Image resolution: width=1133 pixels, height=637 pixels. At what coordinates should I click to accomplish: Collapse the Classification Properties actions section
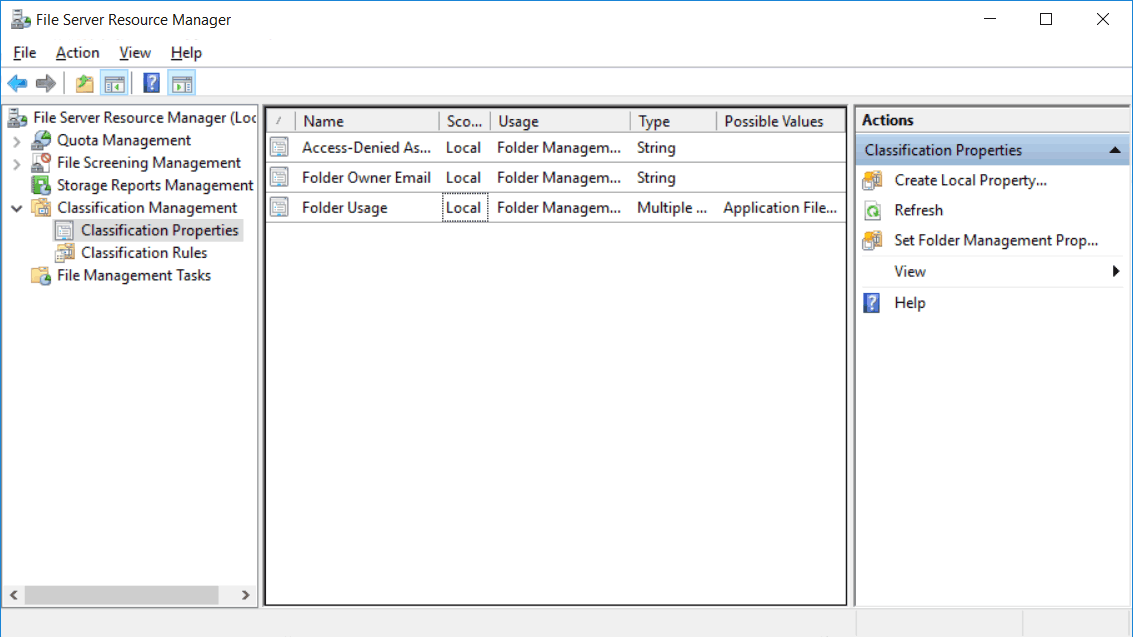coord(1115,150)
